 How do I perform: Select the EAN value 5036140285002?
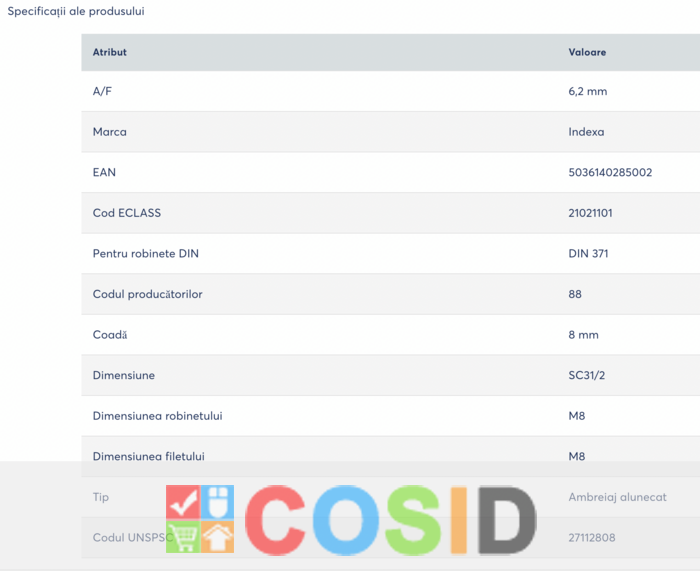tap(610, 172)
